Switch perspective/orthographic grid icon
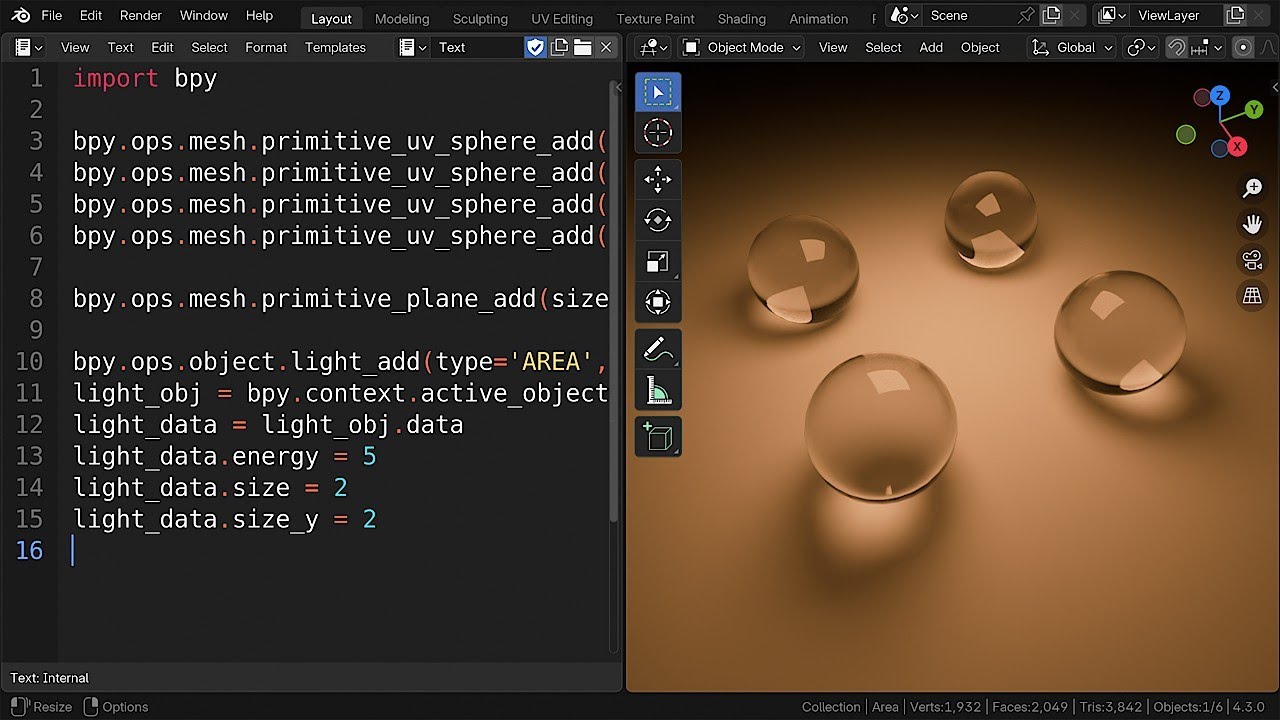1280x720 pixels. point(1252,296)
